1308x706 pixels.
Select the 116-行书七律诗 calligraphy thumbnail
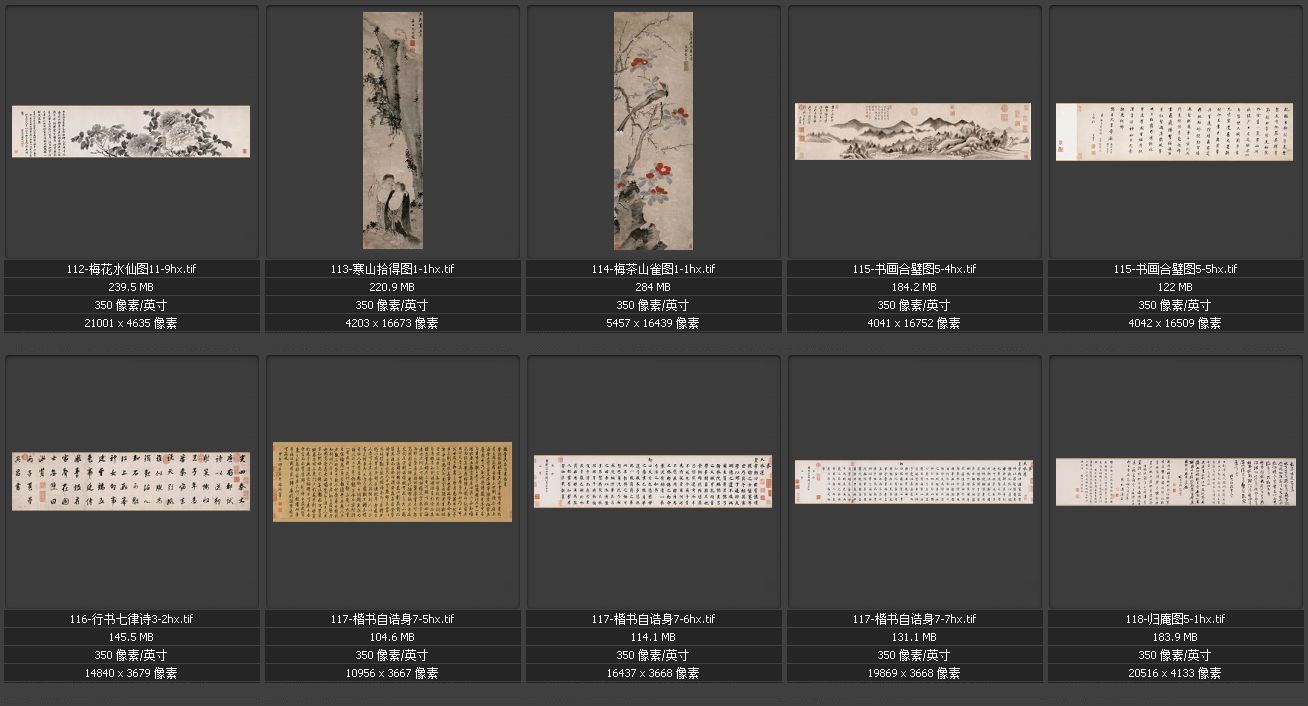click(x=131, y=481)
